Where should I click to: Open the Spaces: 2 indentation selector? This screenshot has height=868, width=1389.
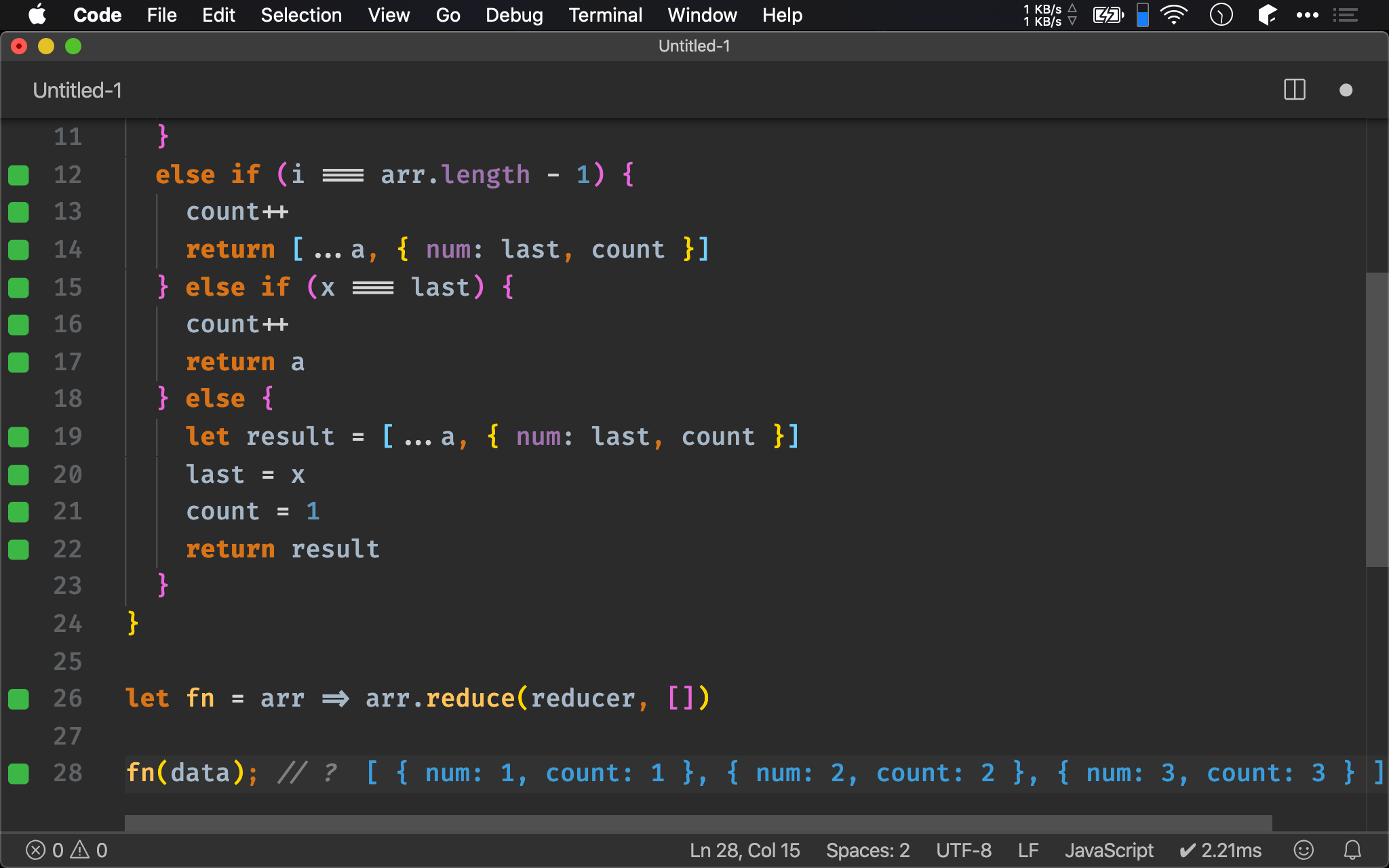coord(867,850)
